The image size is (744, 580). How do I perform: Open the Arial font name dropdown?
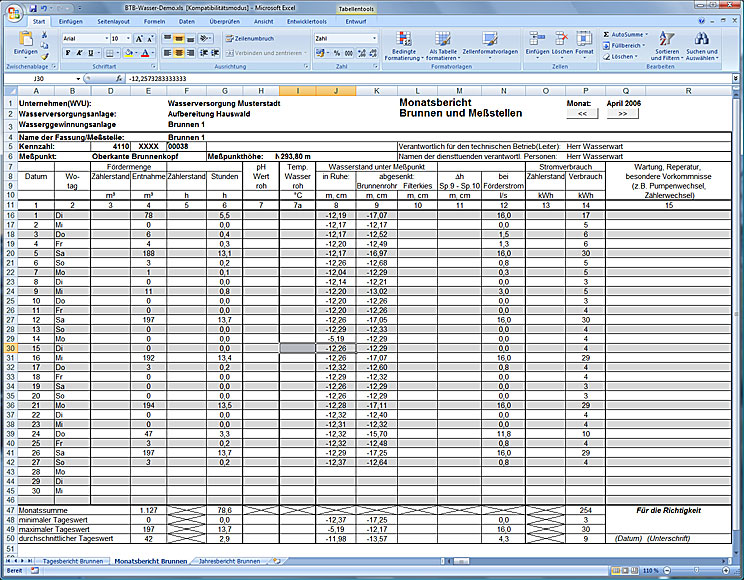(107, 38)
